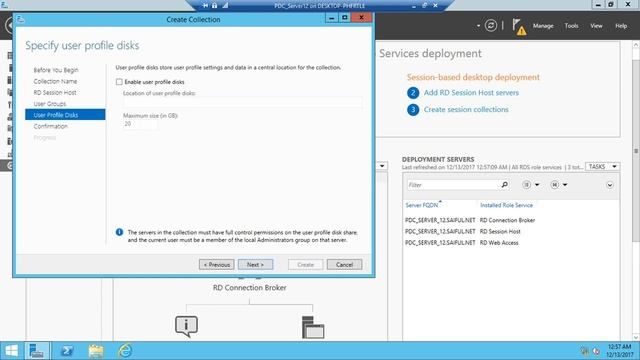Click the system tray network icon
Screen dimensions: 640x360
[x=585, y=351]
